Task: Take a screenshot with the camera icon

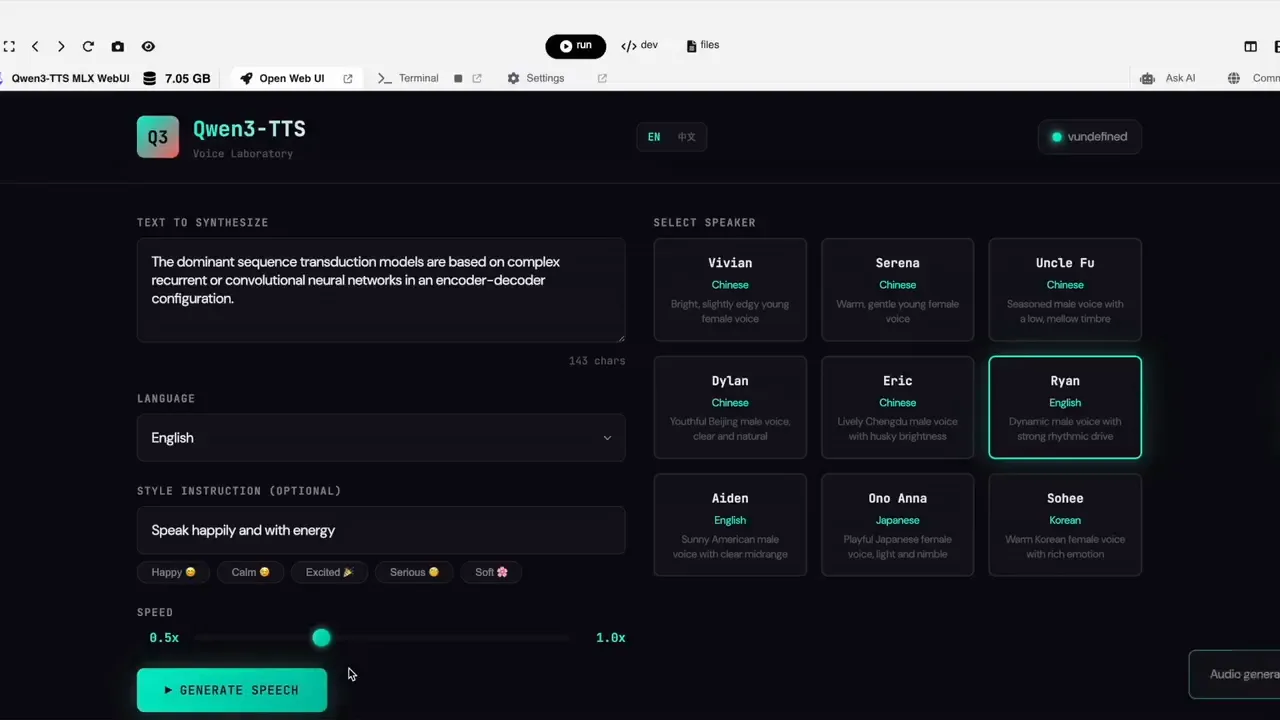Action: point(118,46)
